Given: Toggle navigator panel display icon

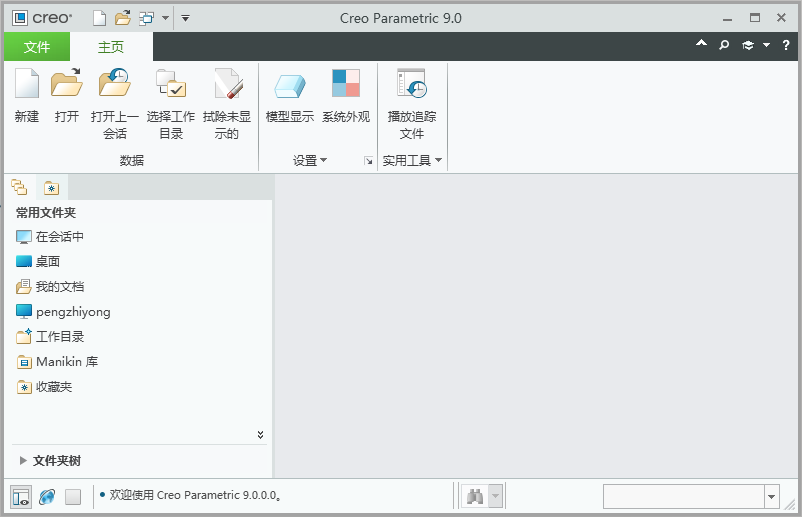Looking at the screenshot, I should (x=21, y=497).
